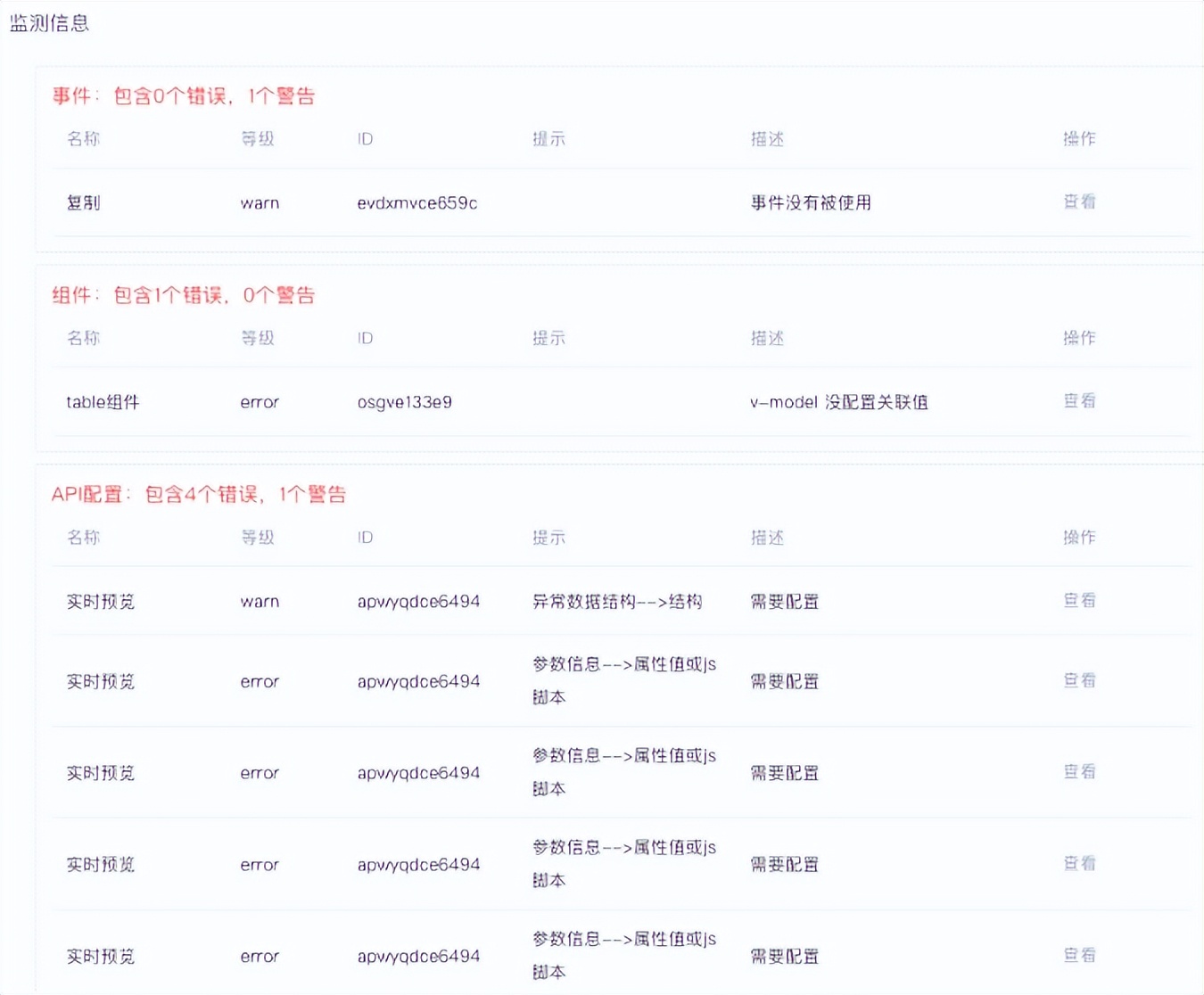Click 名称 header in the API配置 table
Image resolution: width=1204 pixels, height=995 pixels.
(84, 538)
